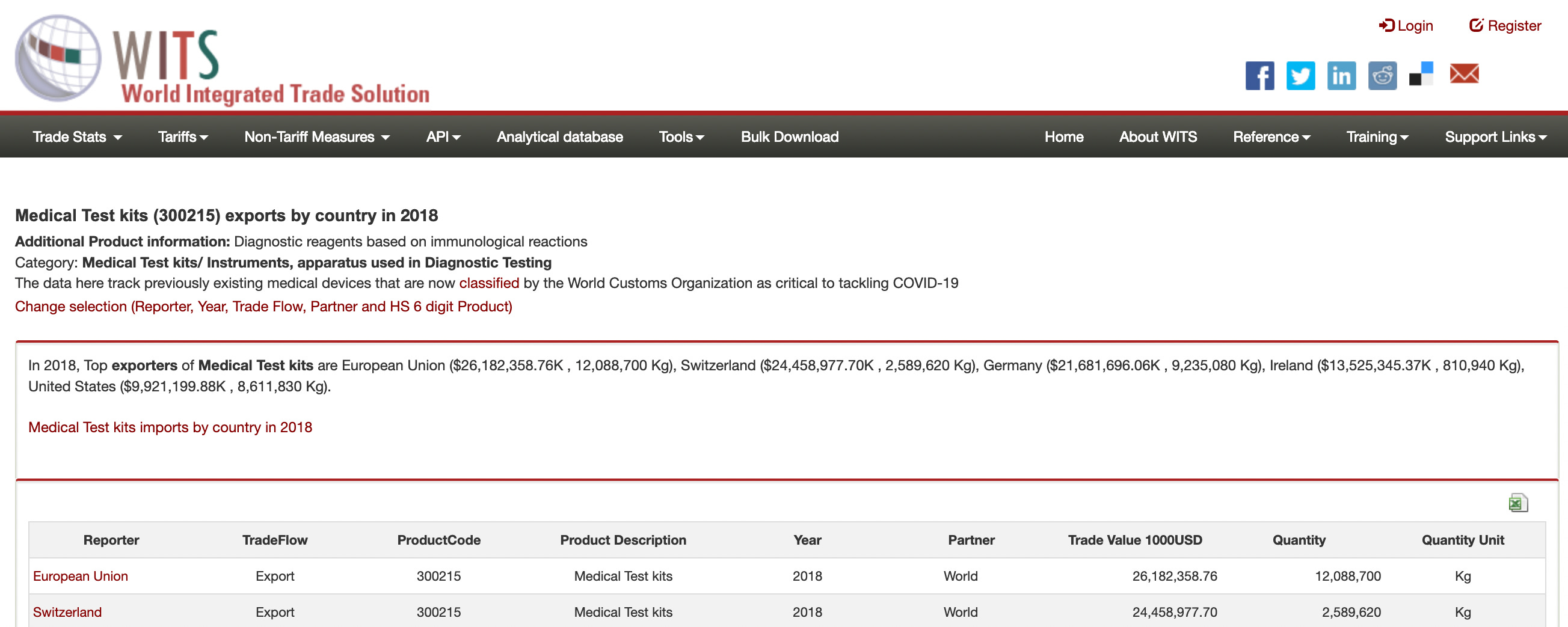The width and height of the screenshot is (1568, 627).
Task: Click the Quantity column header
Action: point(1299,540)
